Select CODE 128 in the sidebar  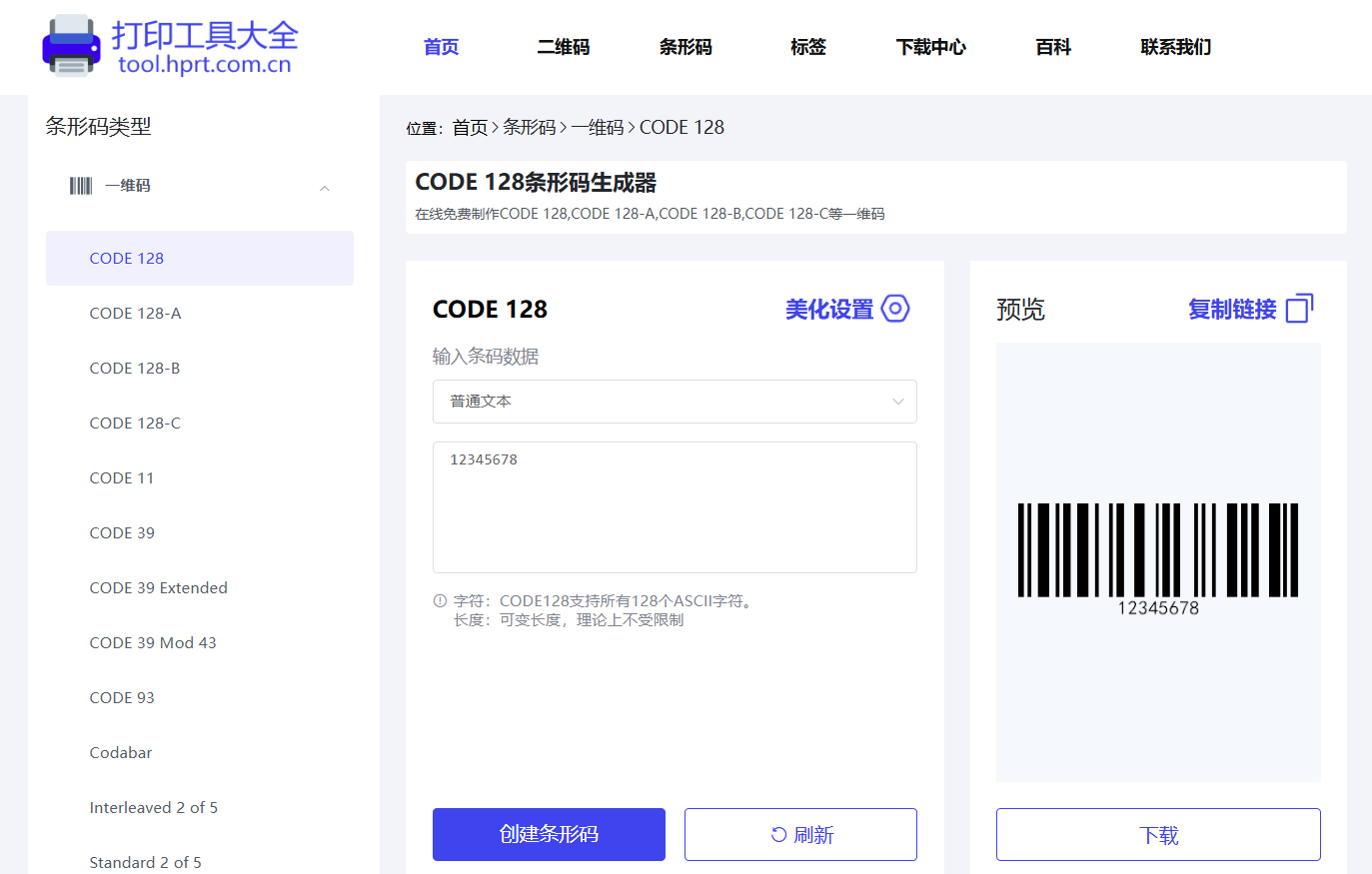click(200, 258)
